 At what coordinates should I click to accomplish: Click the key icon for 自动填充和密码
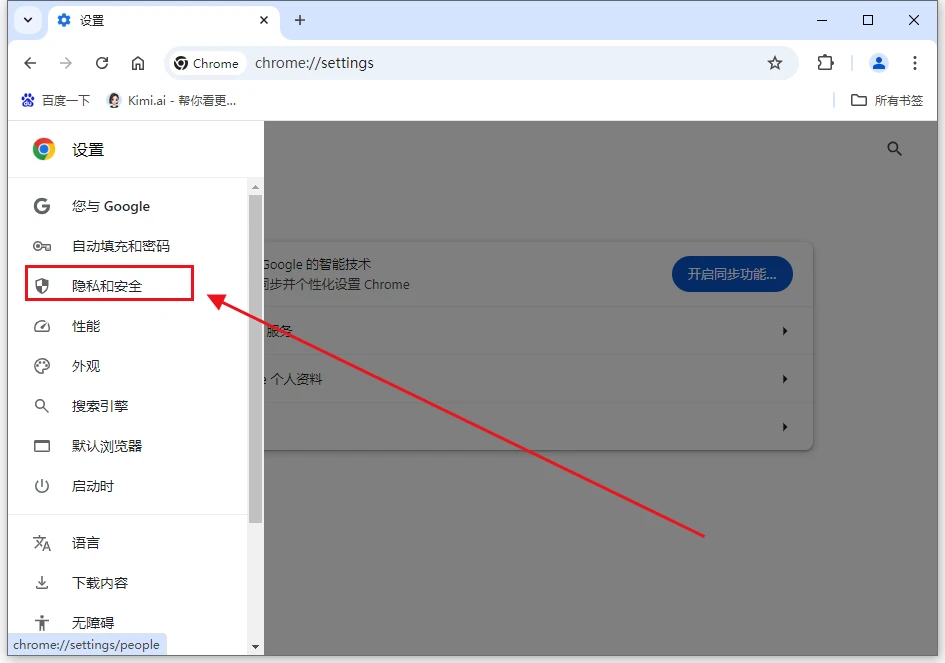[42, 246]
